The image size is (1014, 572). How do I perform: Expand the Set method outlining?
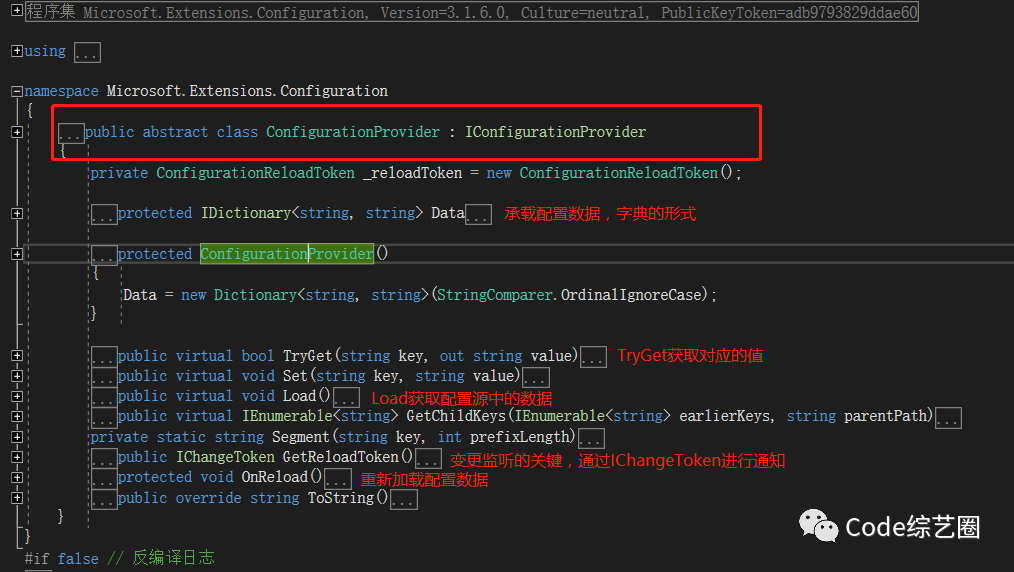[17, 376]
